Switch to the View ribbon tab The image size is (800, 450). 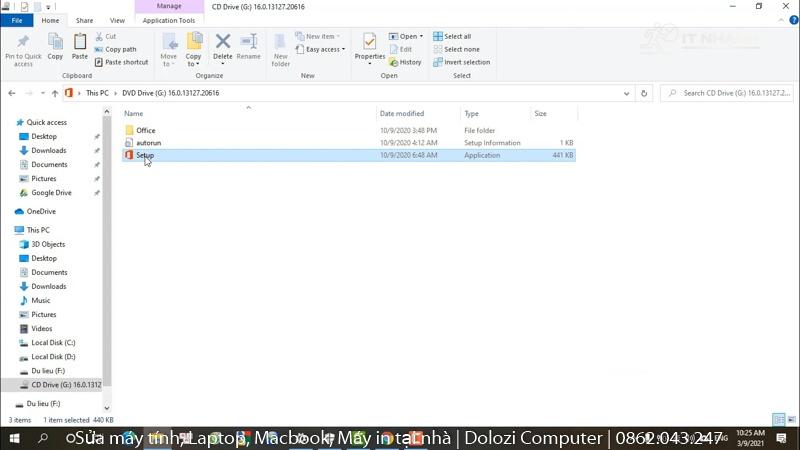pos(117,20)
